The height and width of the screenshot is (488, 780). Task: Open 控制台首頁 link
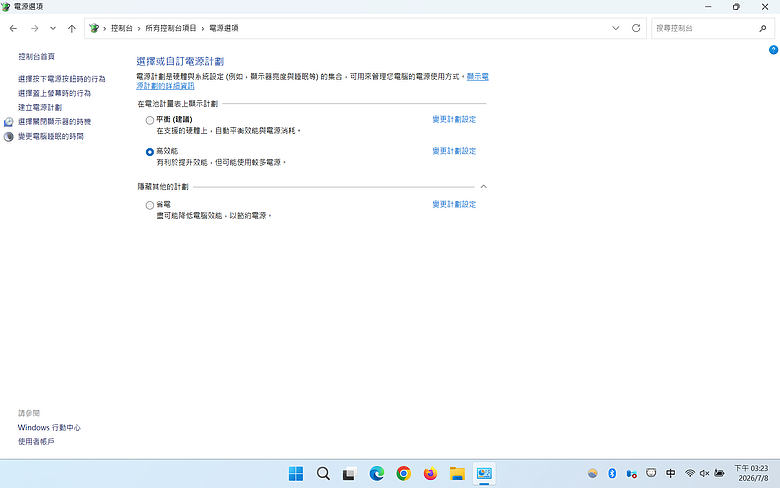pos(36,57)
